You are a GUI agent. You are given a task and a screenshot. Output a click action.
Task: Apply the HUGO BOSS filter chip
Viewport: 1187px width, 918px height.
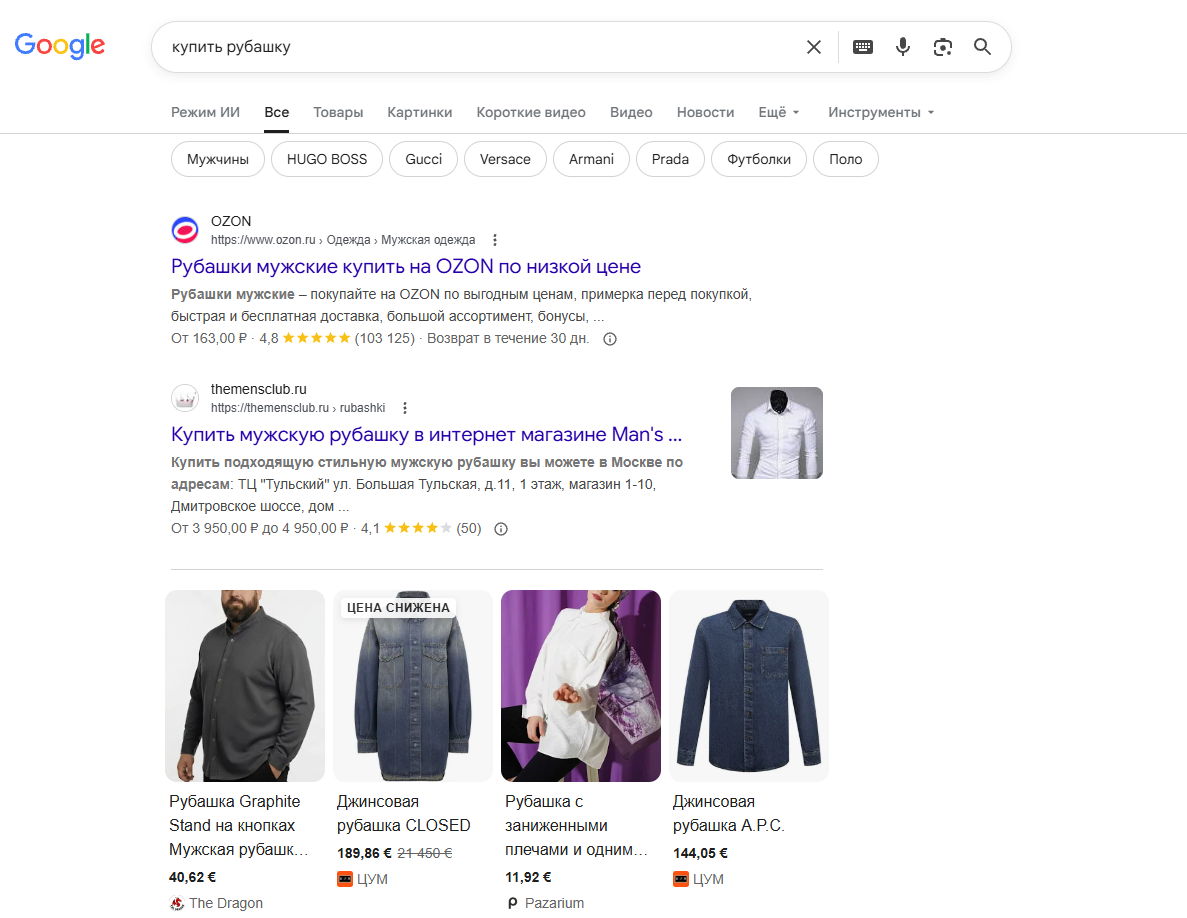pyautogui.click(x=327, y=159)
